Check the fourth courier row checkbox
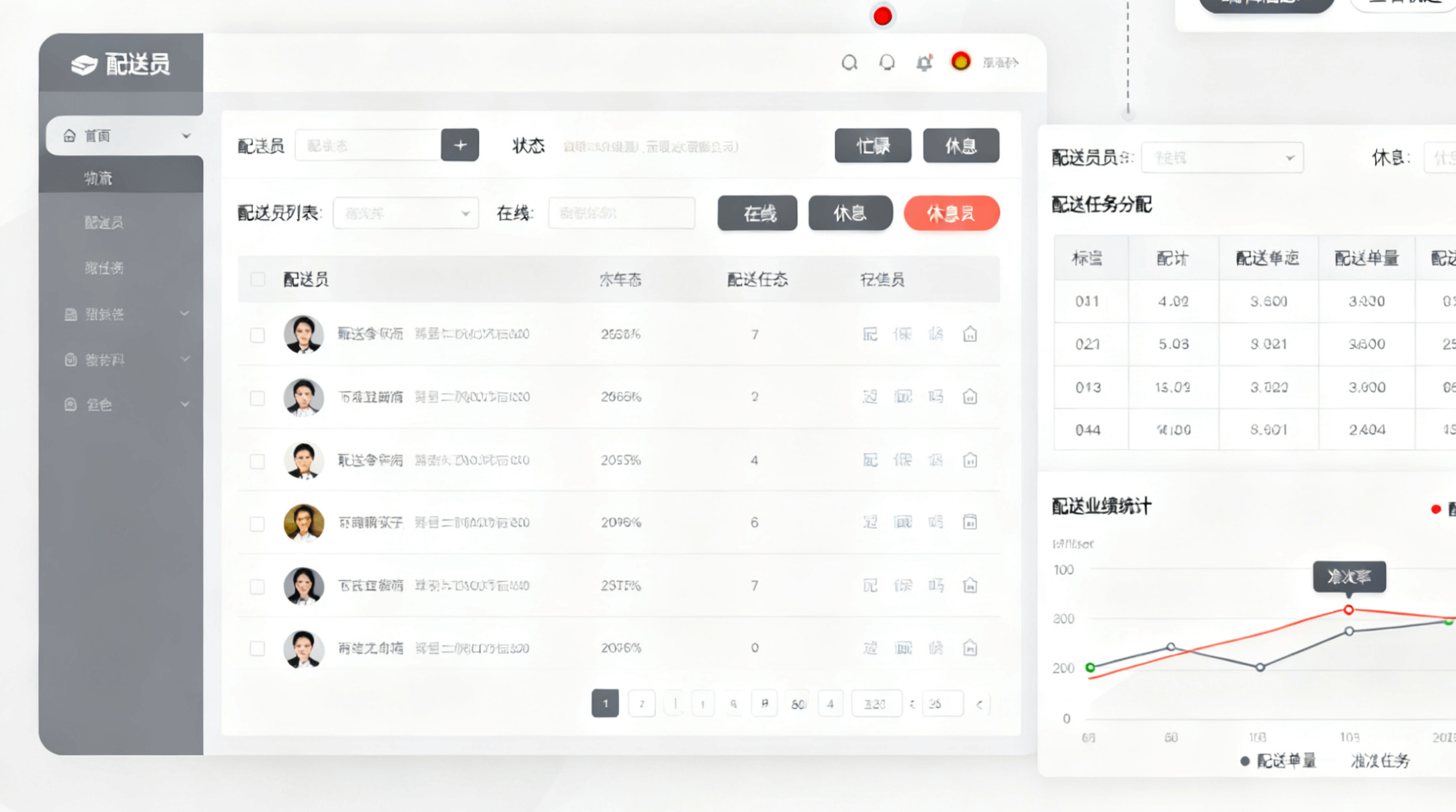This screenshot has width=1456, height=812. [x=258, y=524]
